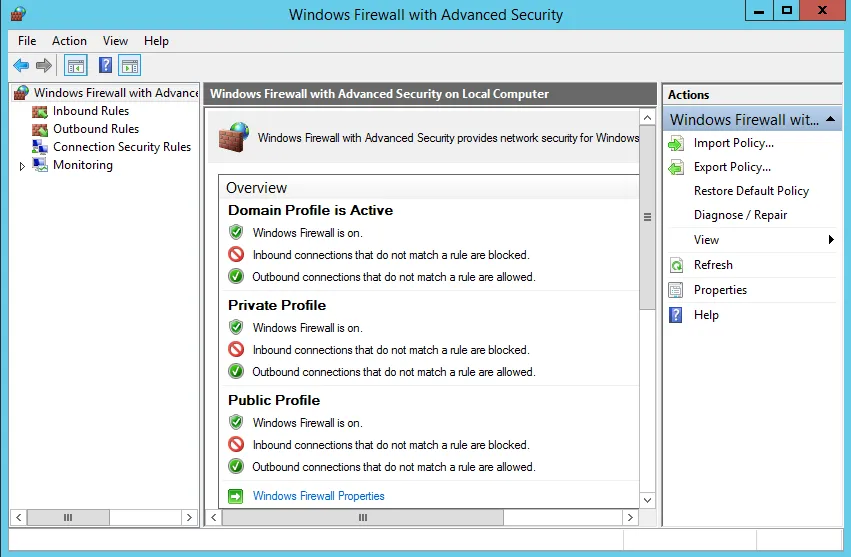Click the Back arrow toolbar icon
This screenshot has width=851, height=557.
click(x=21, y=66)
